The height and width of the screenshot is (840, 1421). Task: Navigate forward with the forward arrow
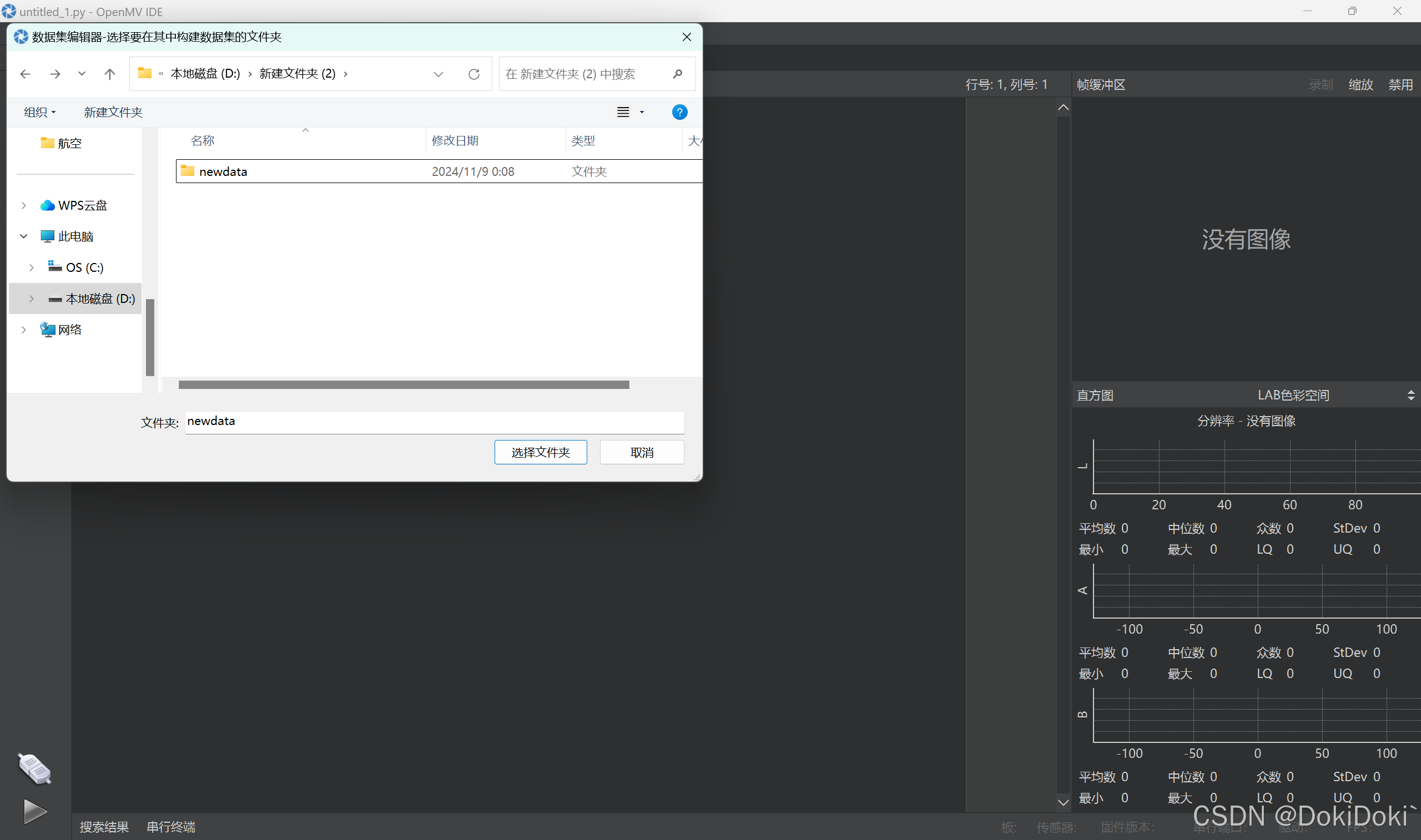point(55,74)
